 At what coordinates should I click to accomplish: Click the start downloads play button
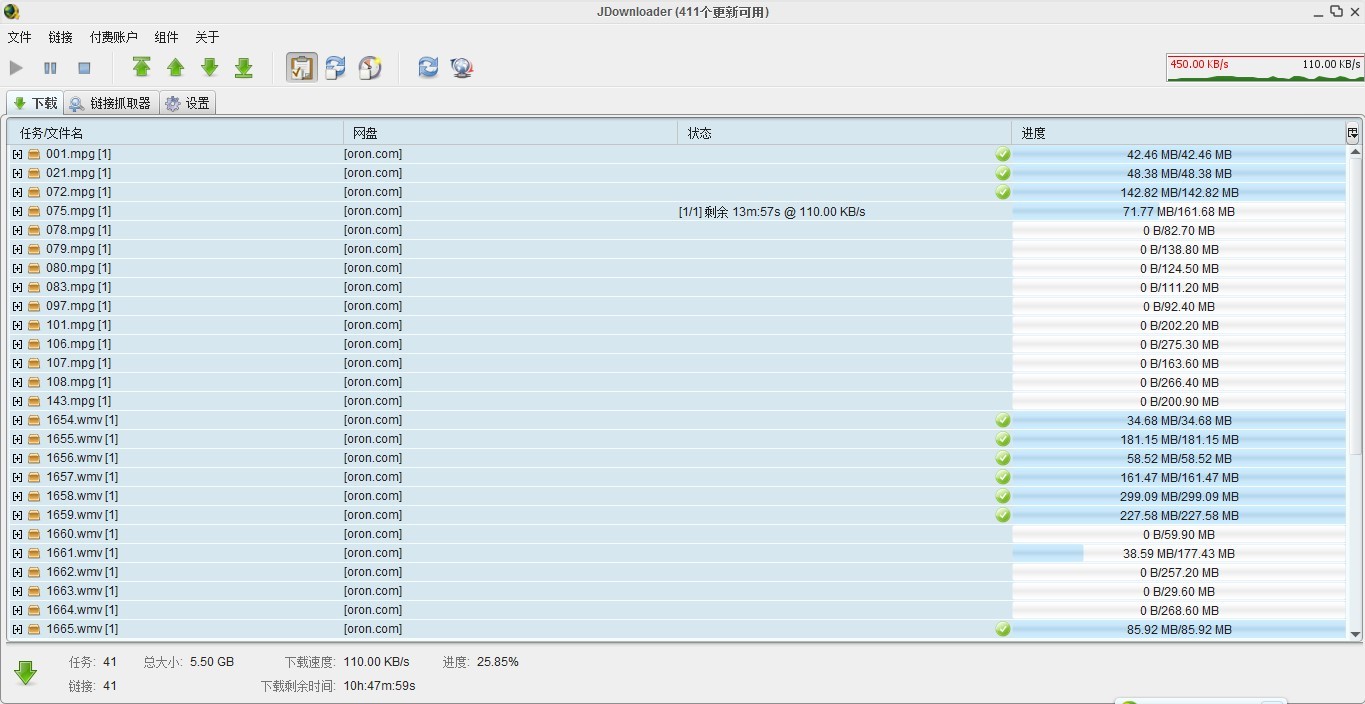click(16, 68)
